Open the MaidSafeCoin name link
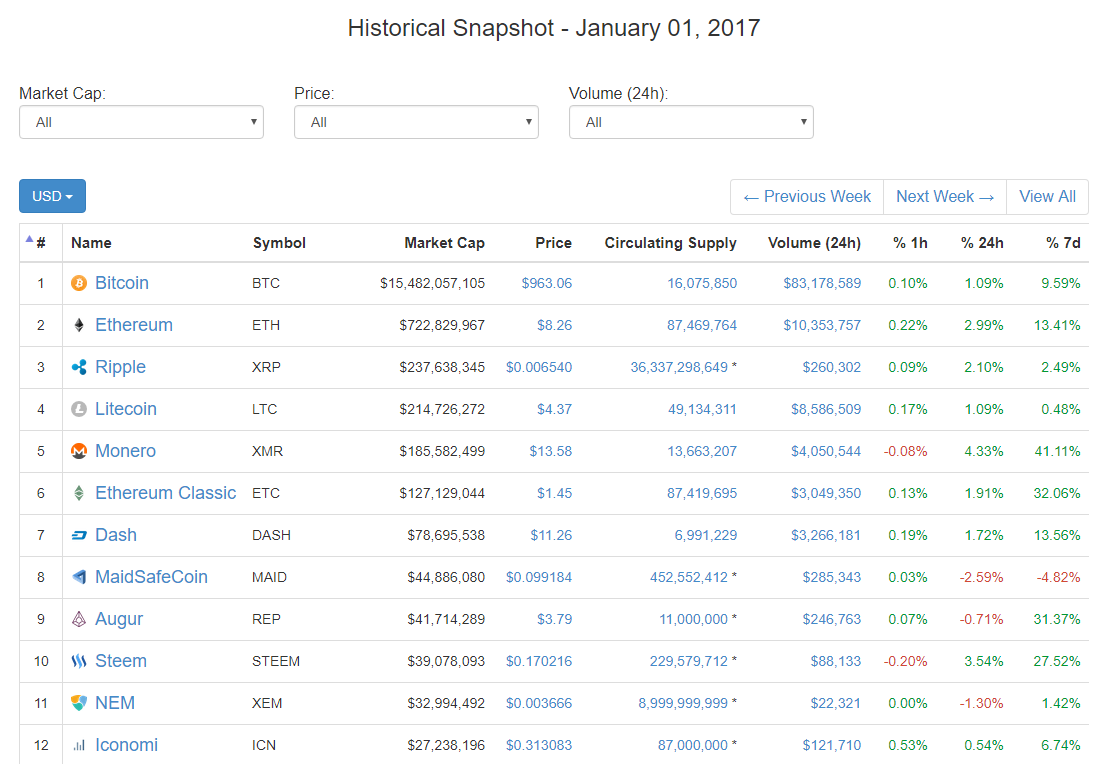The image size is (1105, 764). (152, 577)
